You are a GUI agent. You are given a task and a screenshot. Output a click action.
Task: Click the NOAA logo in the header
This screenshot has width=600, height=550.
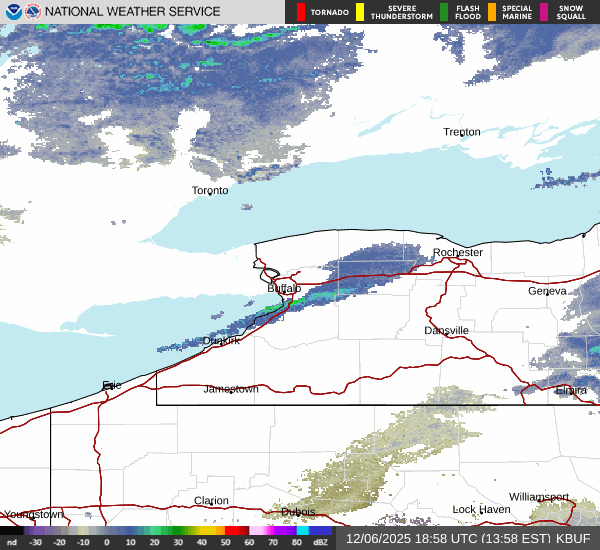pyautogui.click(x=12, y=12)
